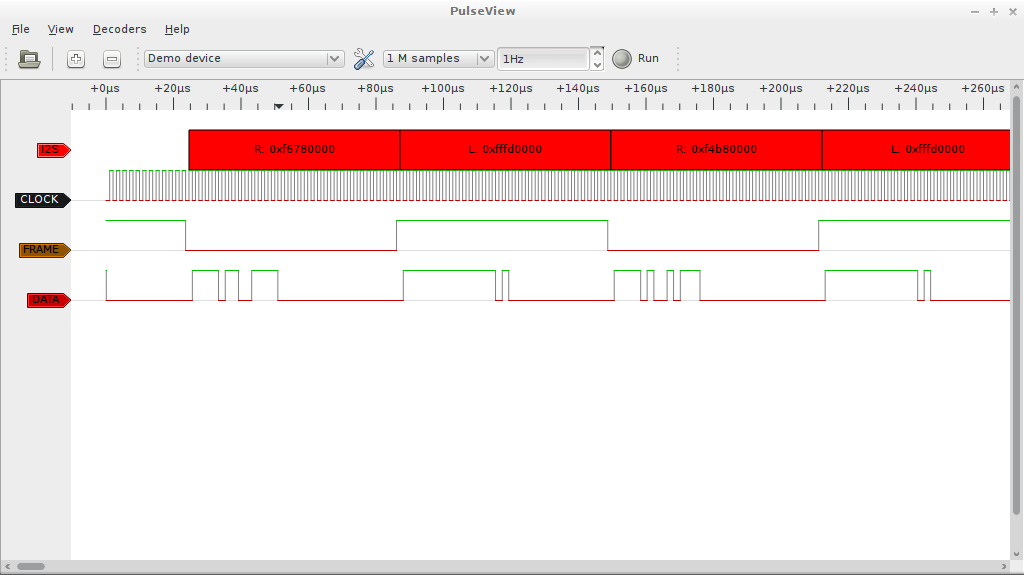
Task: Select the CLOCK channel label
Action: (41, 200)
